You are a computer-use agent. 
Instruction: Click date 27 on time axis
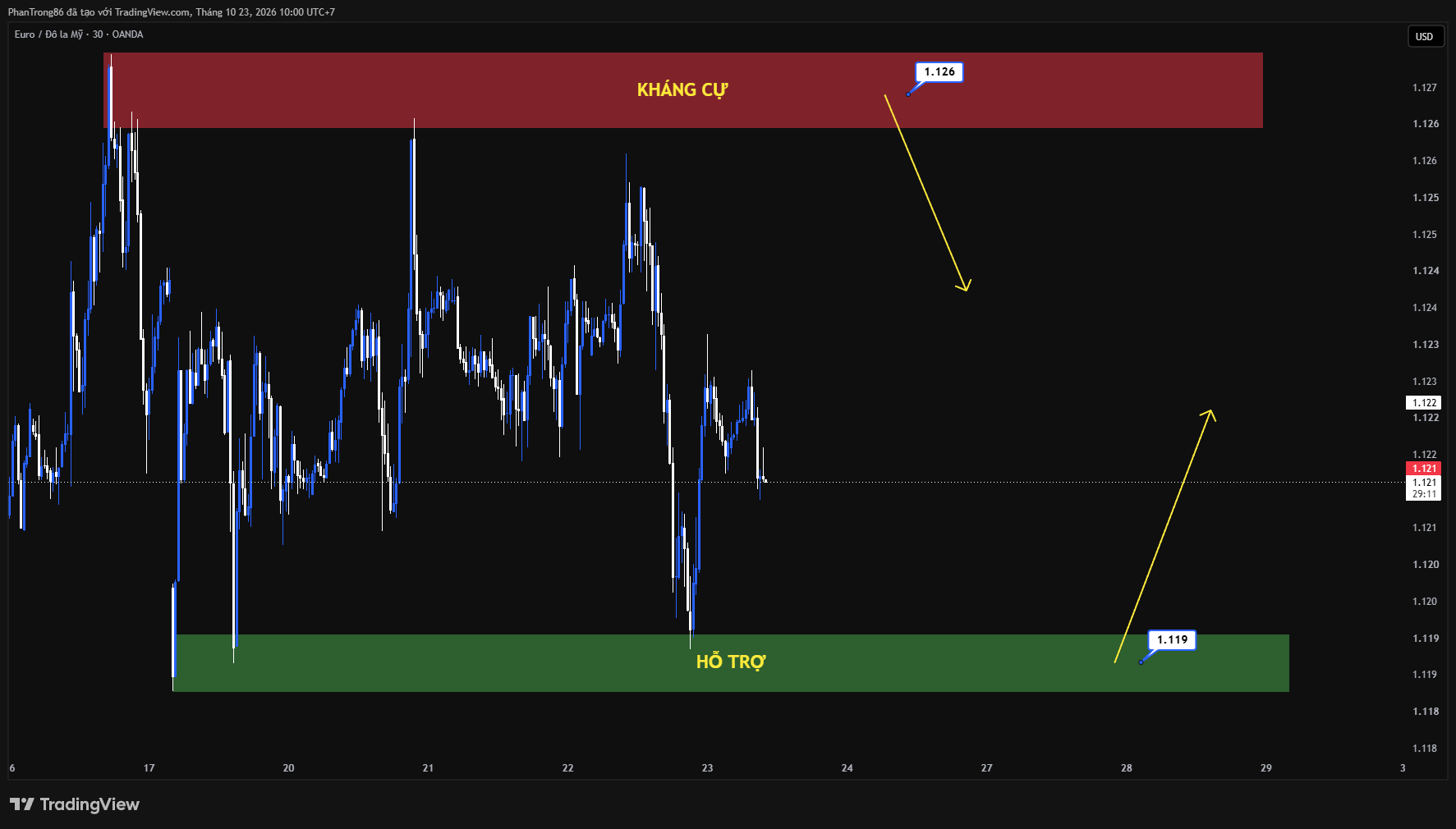(x=986, y=768)
